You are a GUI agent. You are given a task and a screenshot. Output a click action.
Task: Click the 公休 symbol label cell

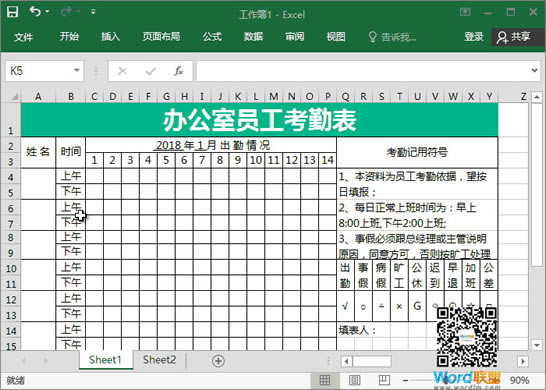(x=417, y=275)
